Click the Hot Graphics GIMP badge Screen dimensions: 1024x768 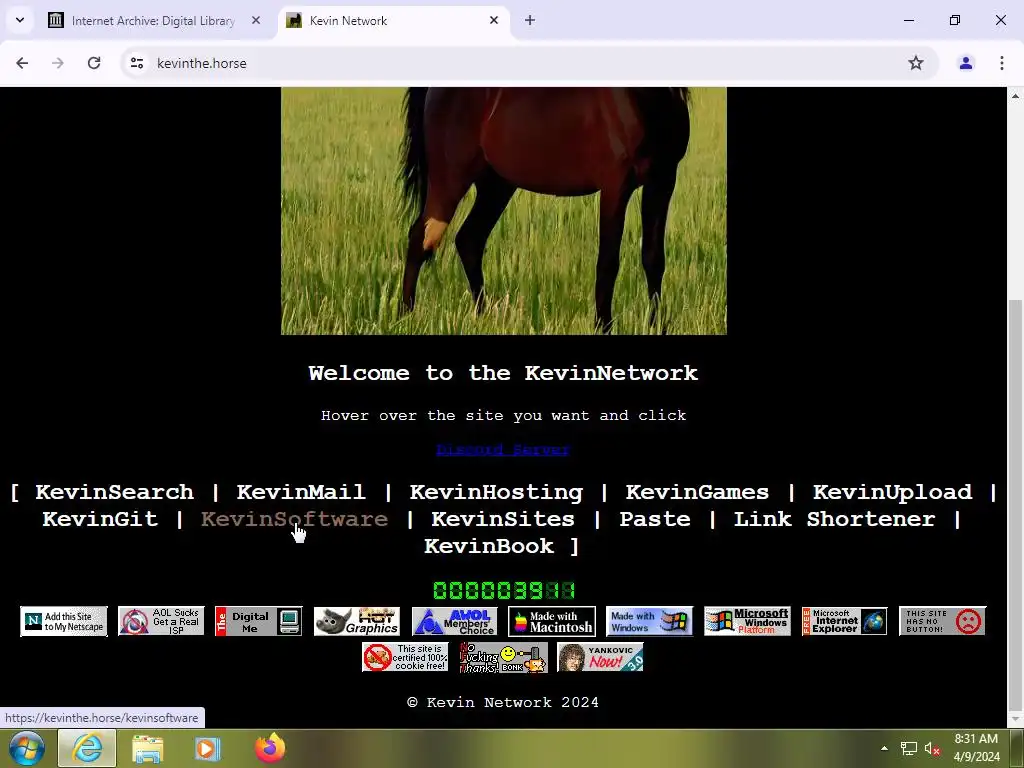click(357, 621)
